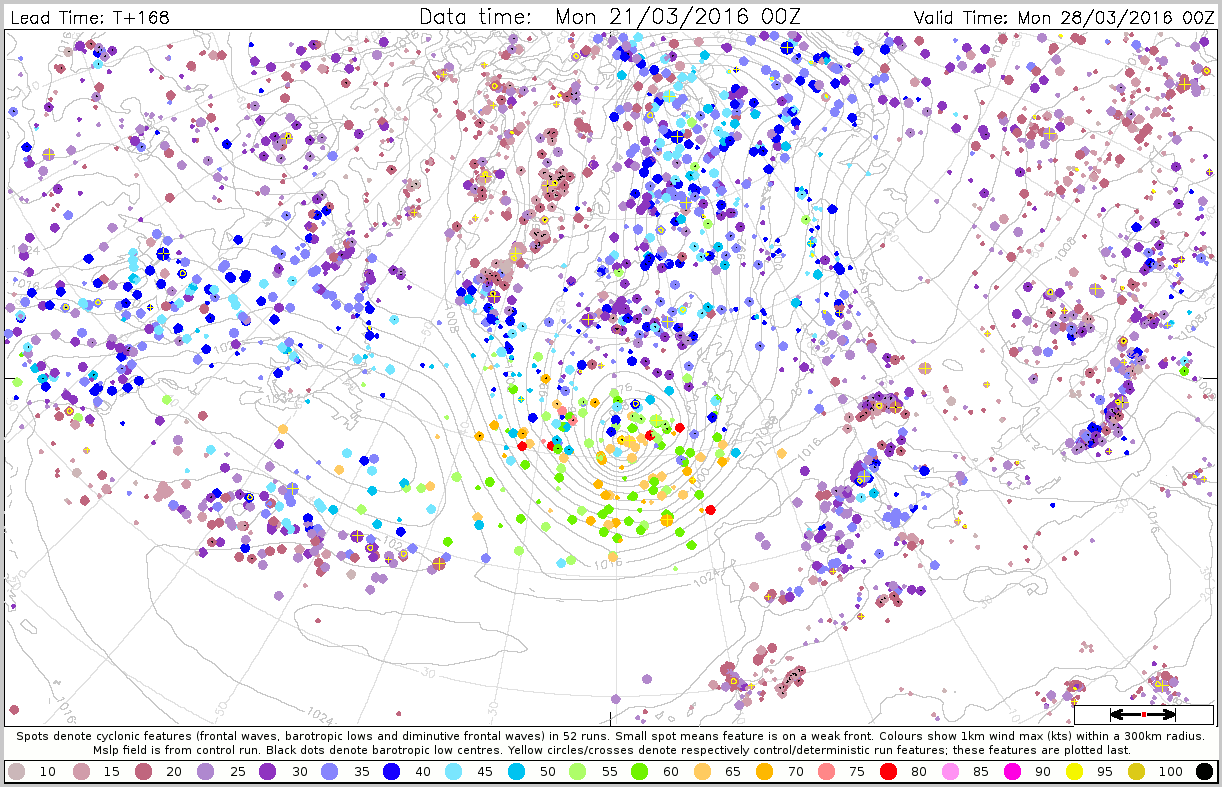Image resolution: width=1222 pixels, height=787 pixels.
Task: Click the legend value 50
Action: coord(547,773)
